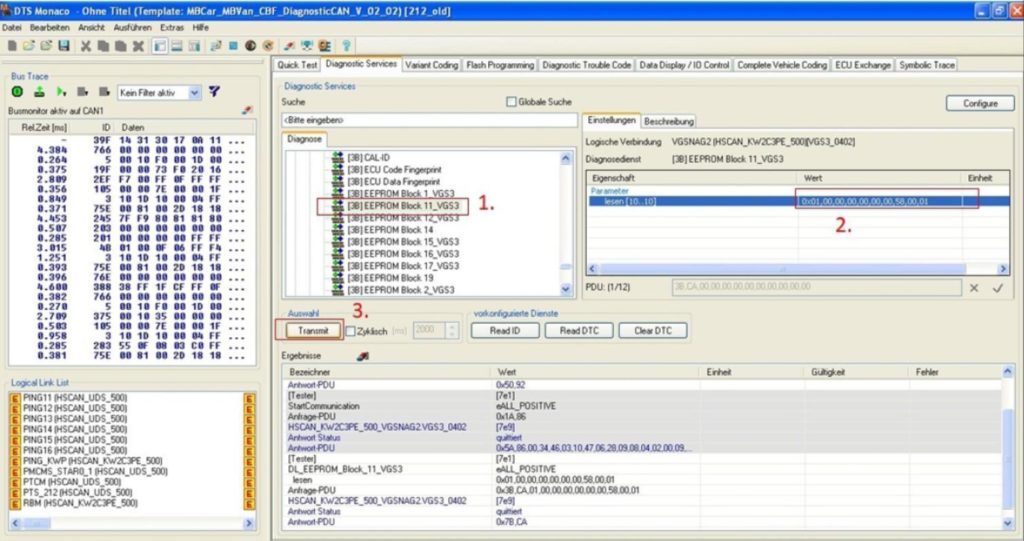
Task: Click the green circle Bus Trace start icon
Action: (18, 92)
